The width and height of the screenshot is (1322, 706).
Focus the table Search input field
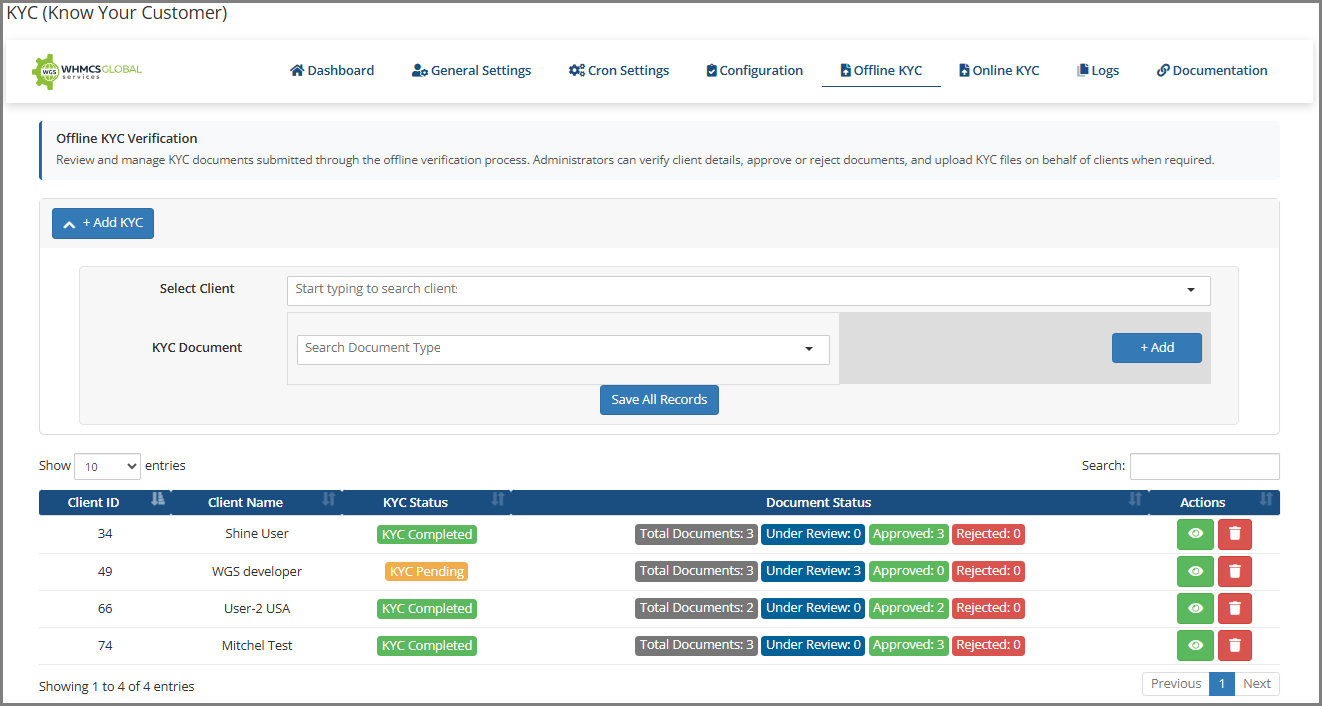(x=1204, y=466)
